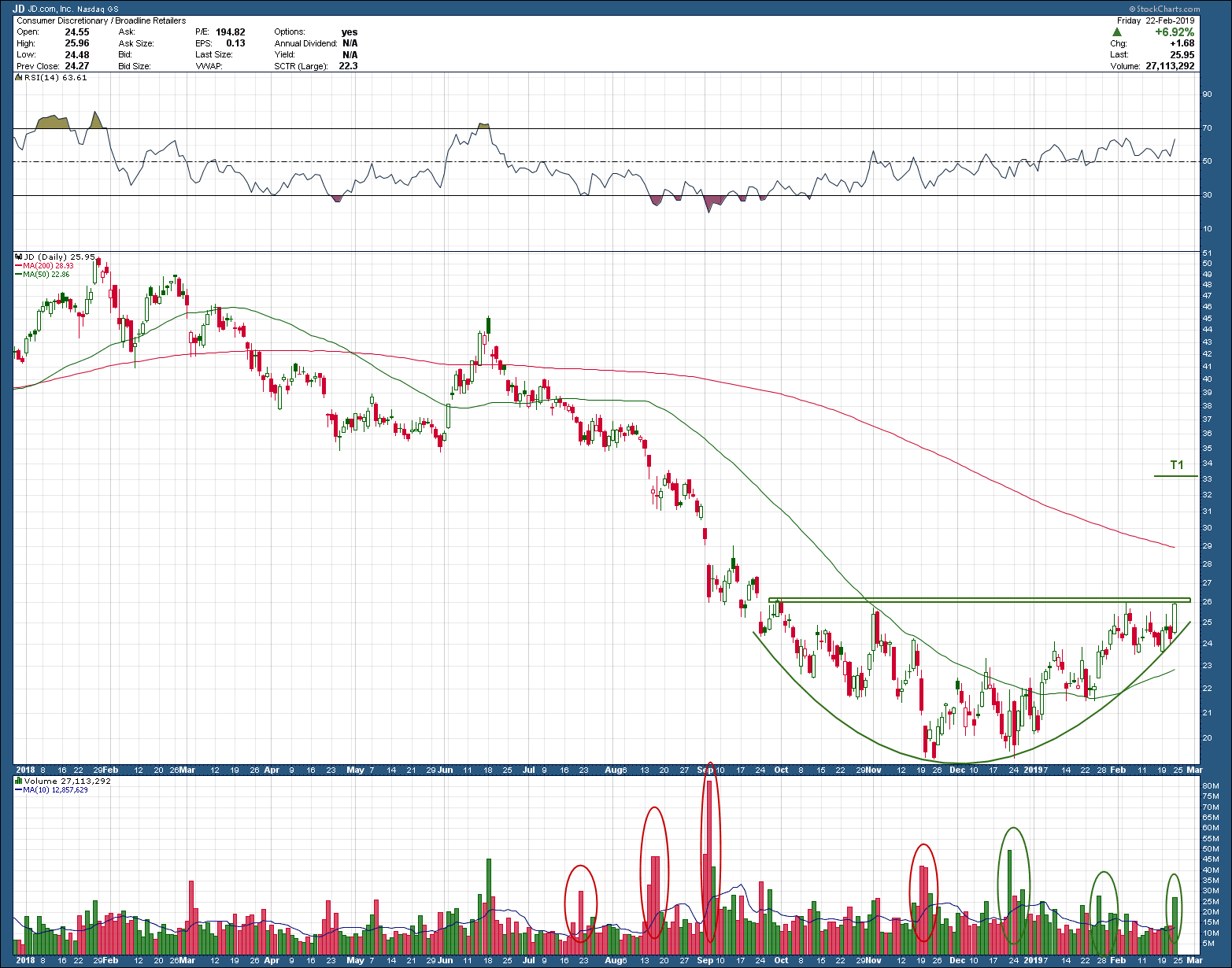This screenshot has height=968, width=1232.
Task: Click the JD (Daily) 25.95 legend label
Action: point(60,257)
